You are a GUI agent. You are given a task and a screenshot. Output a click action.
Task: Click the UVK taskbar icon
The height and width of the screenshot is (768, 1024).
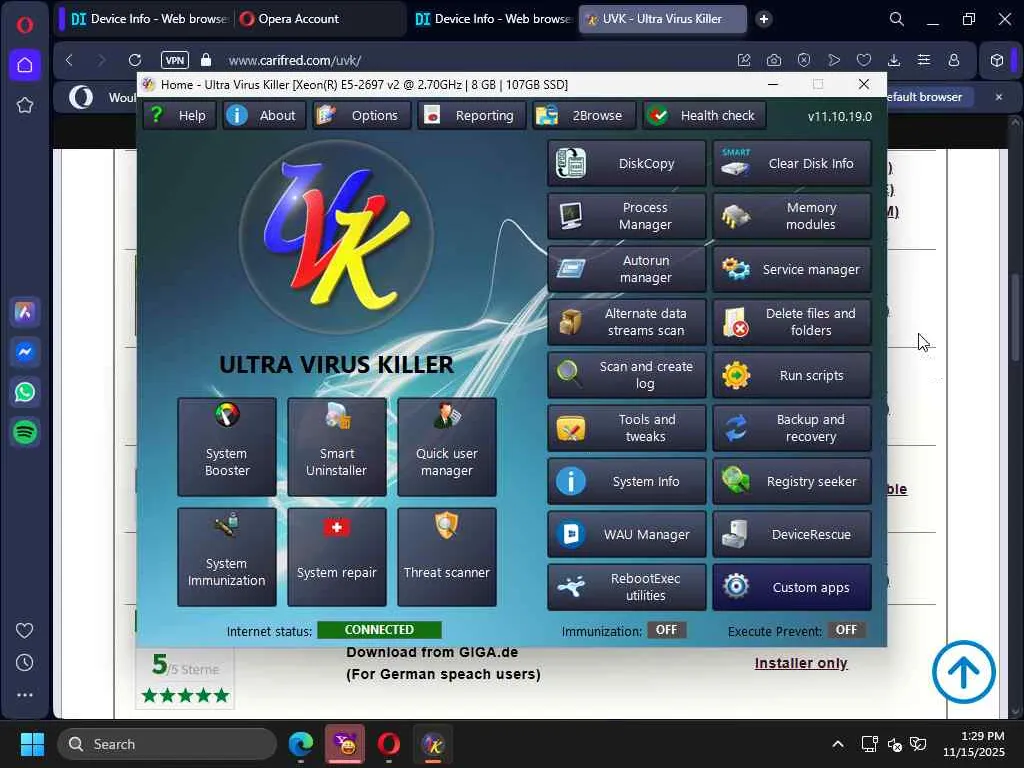pyautogui.click(x=432, y=744)
